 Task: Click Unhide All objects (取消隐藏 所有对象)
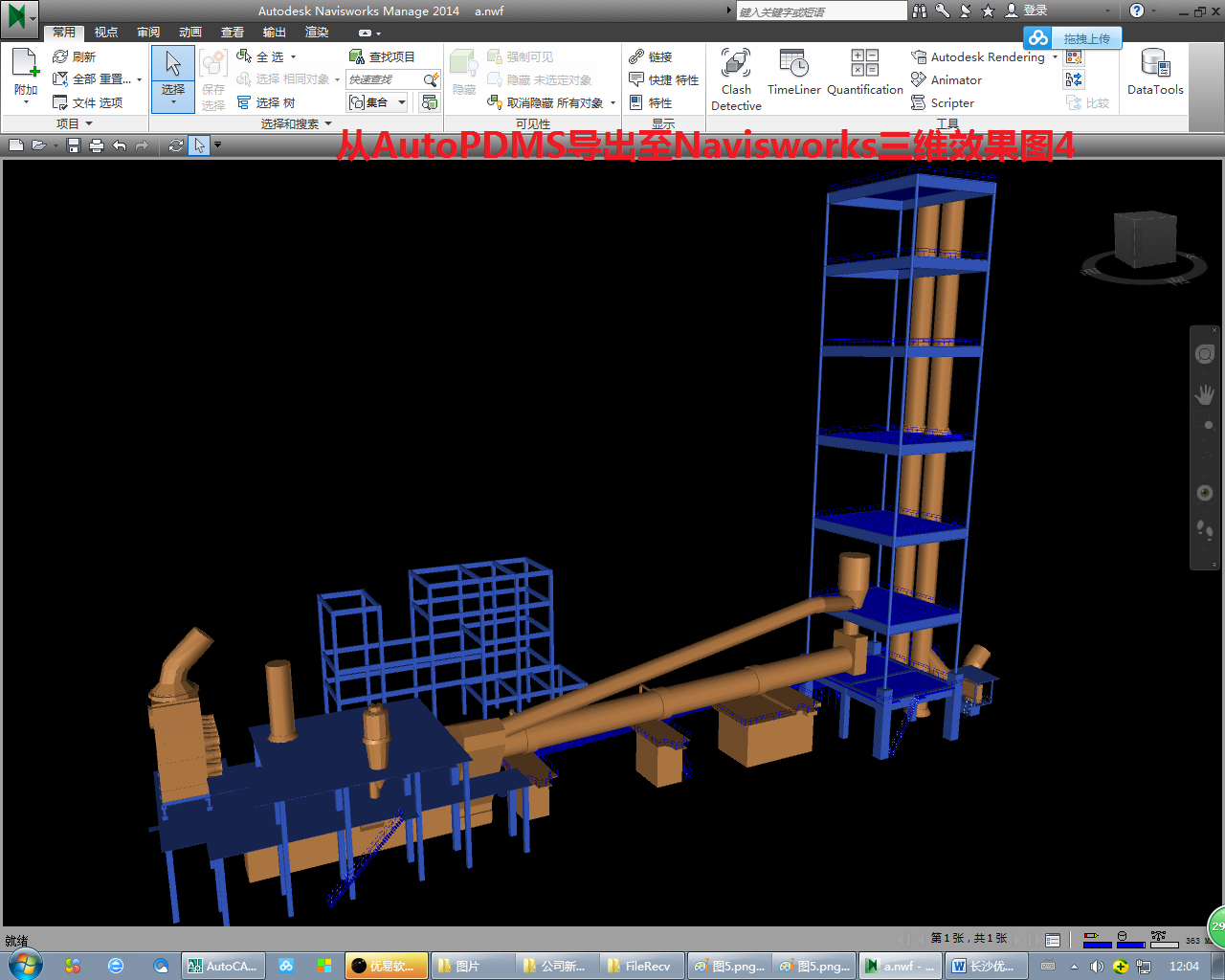[546, 102]
